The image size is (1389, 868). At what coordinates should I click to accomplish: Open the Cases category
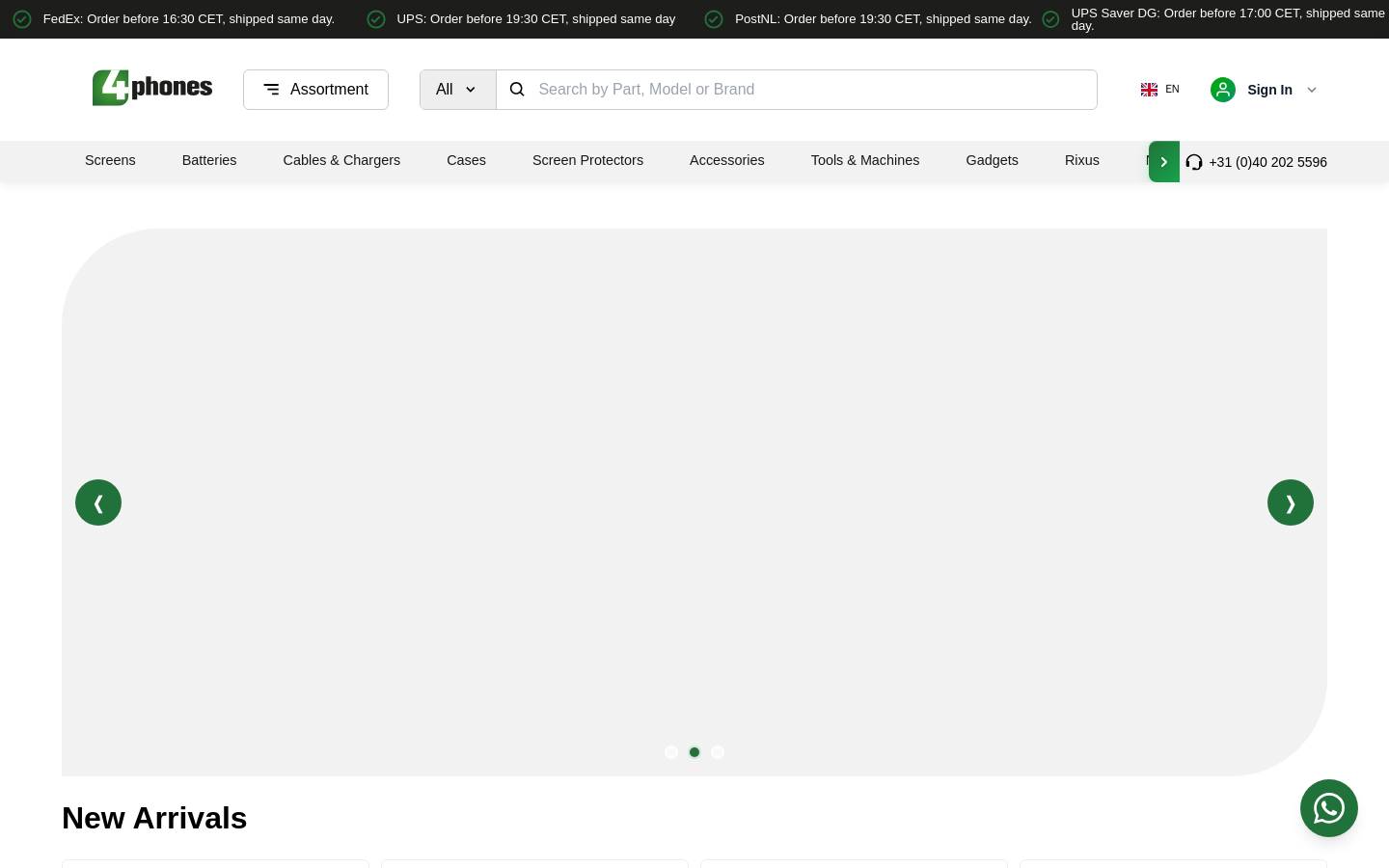(x=466, y=160)
